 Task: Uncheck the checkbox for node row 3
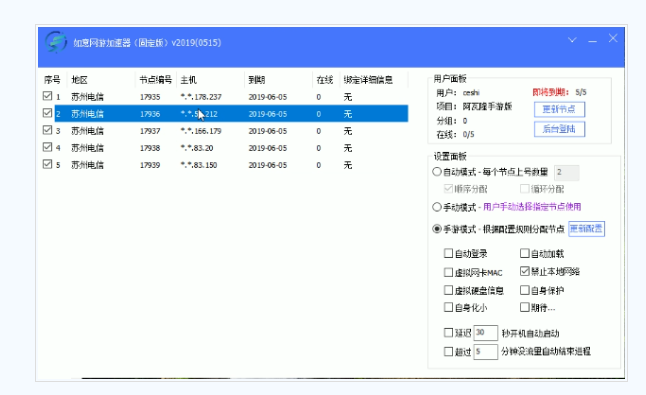pyautogui.click(x=47, y=130)
